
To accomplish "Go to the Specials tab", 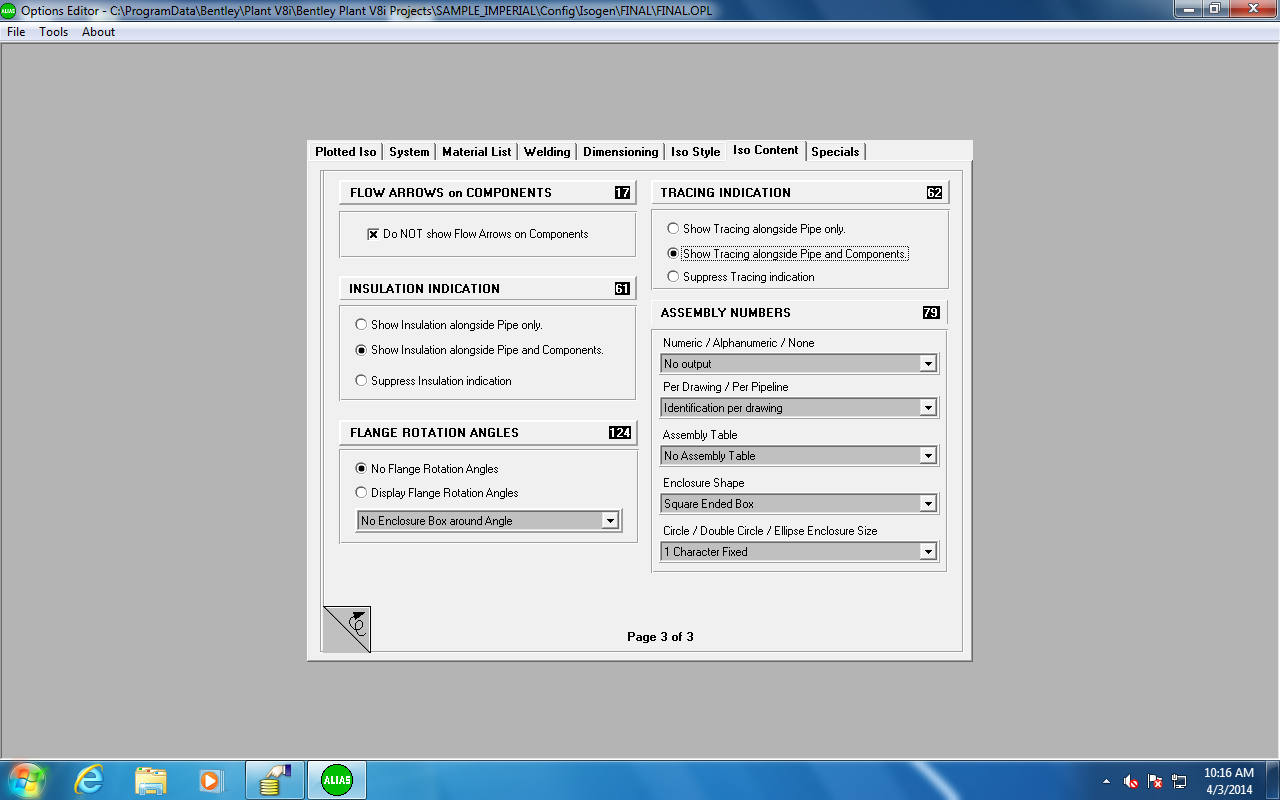I will coord(835,152).
